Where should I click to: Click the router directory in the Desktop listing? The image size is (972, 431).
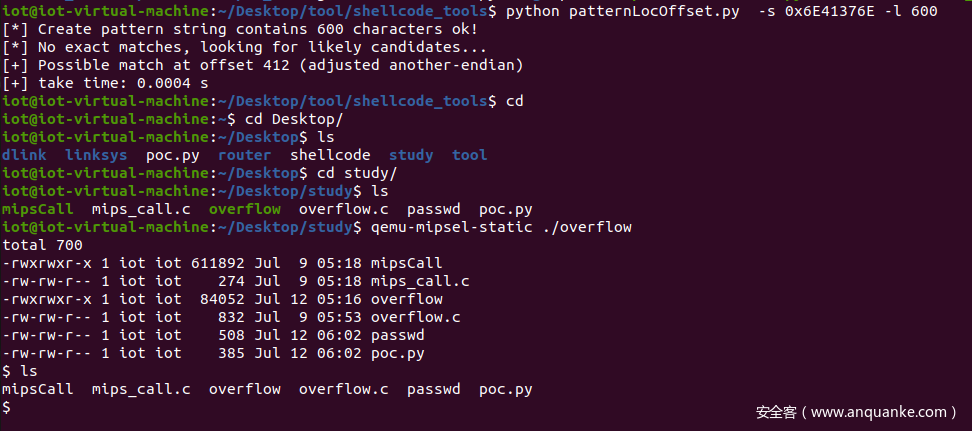244,155
